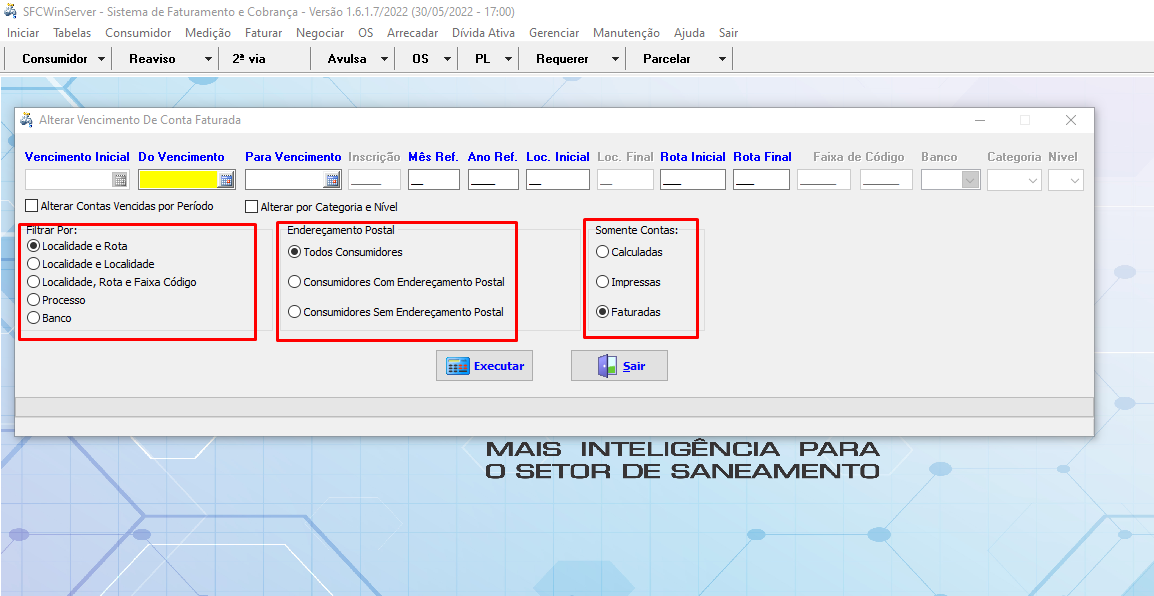Enable Alterar Contas Vencidas por Período
The width and height of the screenshot is (1154, 596).
tap(32, 206)
